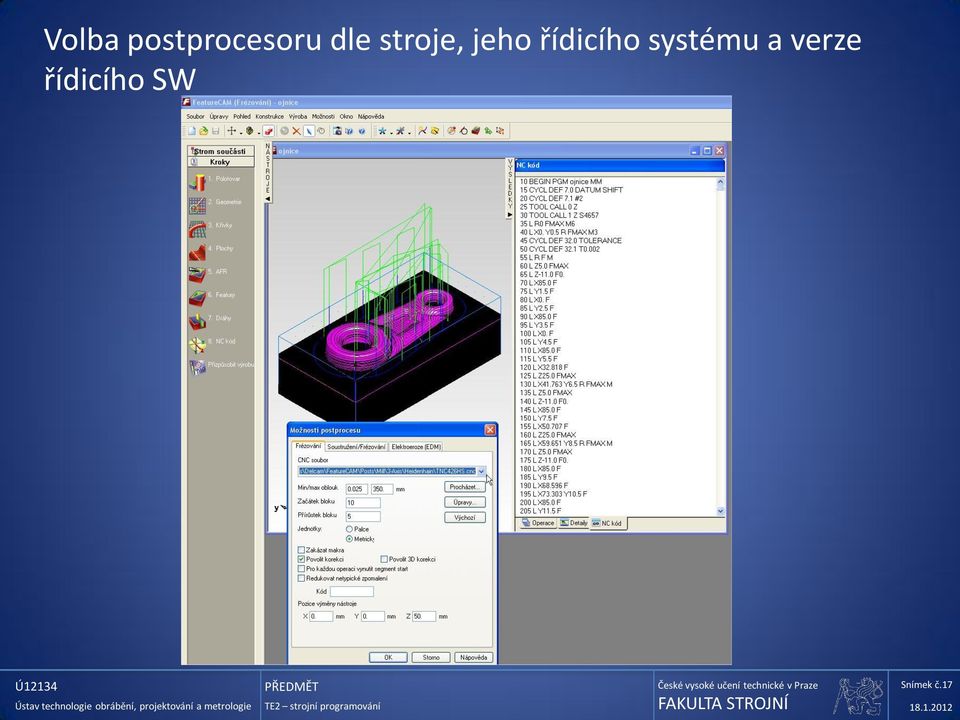Screen dimensions: 960x720
Task: Click the AFR step icon
Action: 197,275
